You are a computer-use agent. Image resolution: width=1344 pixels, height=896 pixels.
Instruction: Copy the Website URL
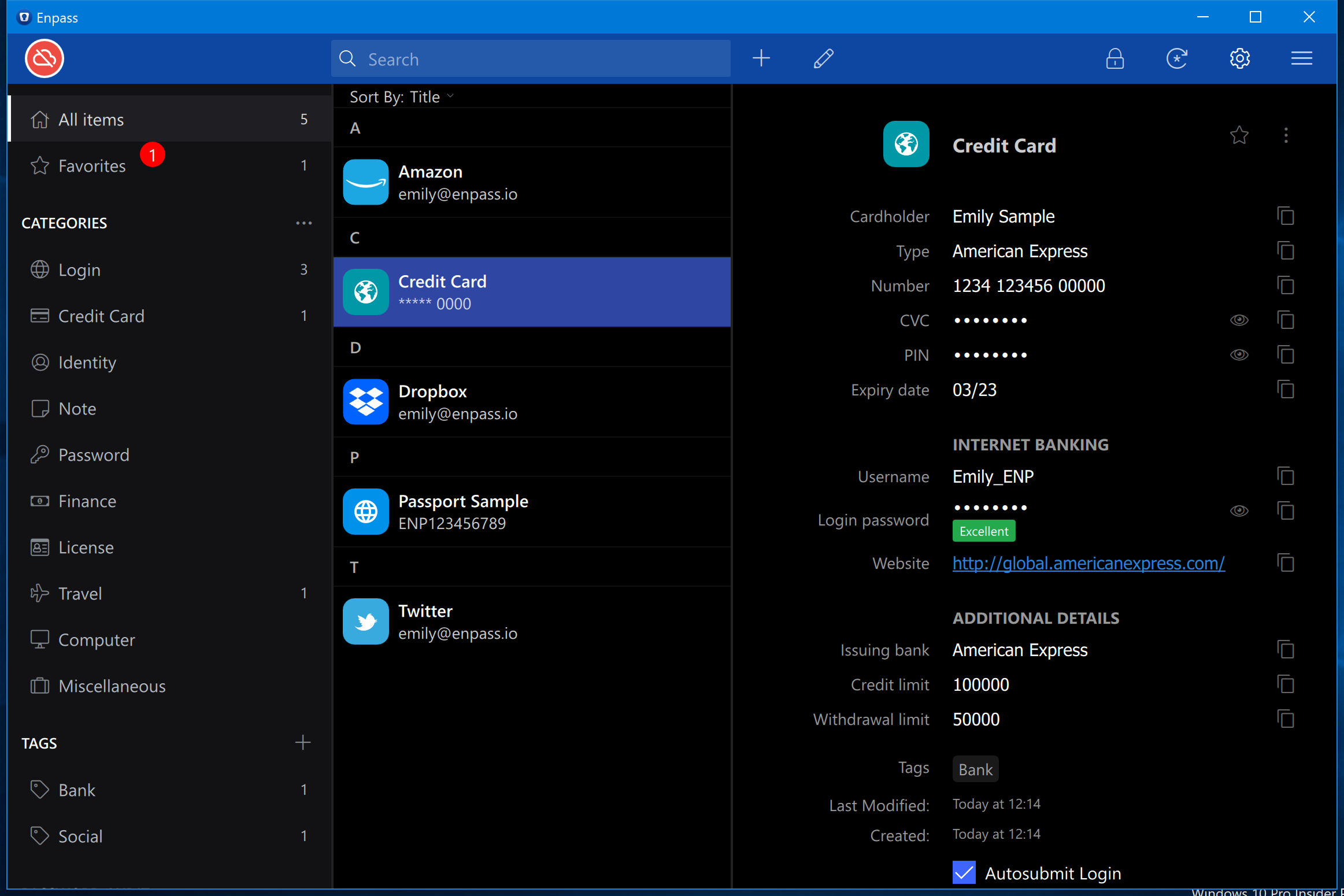[x=1286, y=563]
